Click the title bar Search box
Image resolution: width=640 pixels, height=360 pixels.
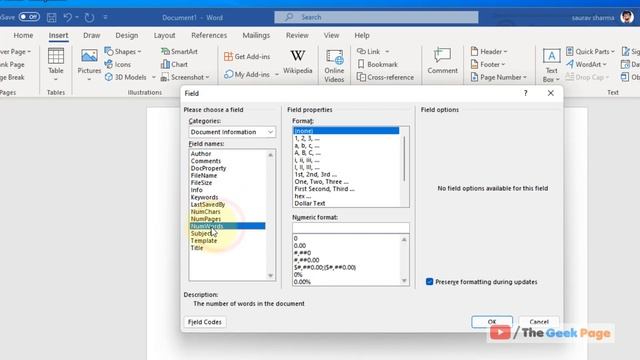(376, 17)
